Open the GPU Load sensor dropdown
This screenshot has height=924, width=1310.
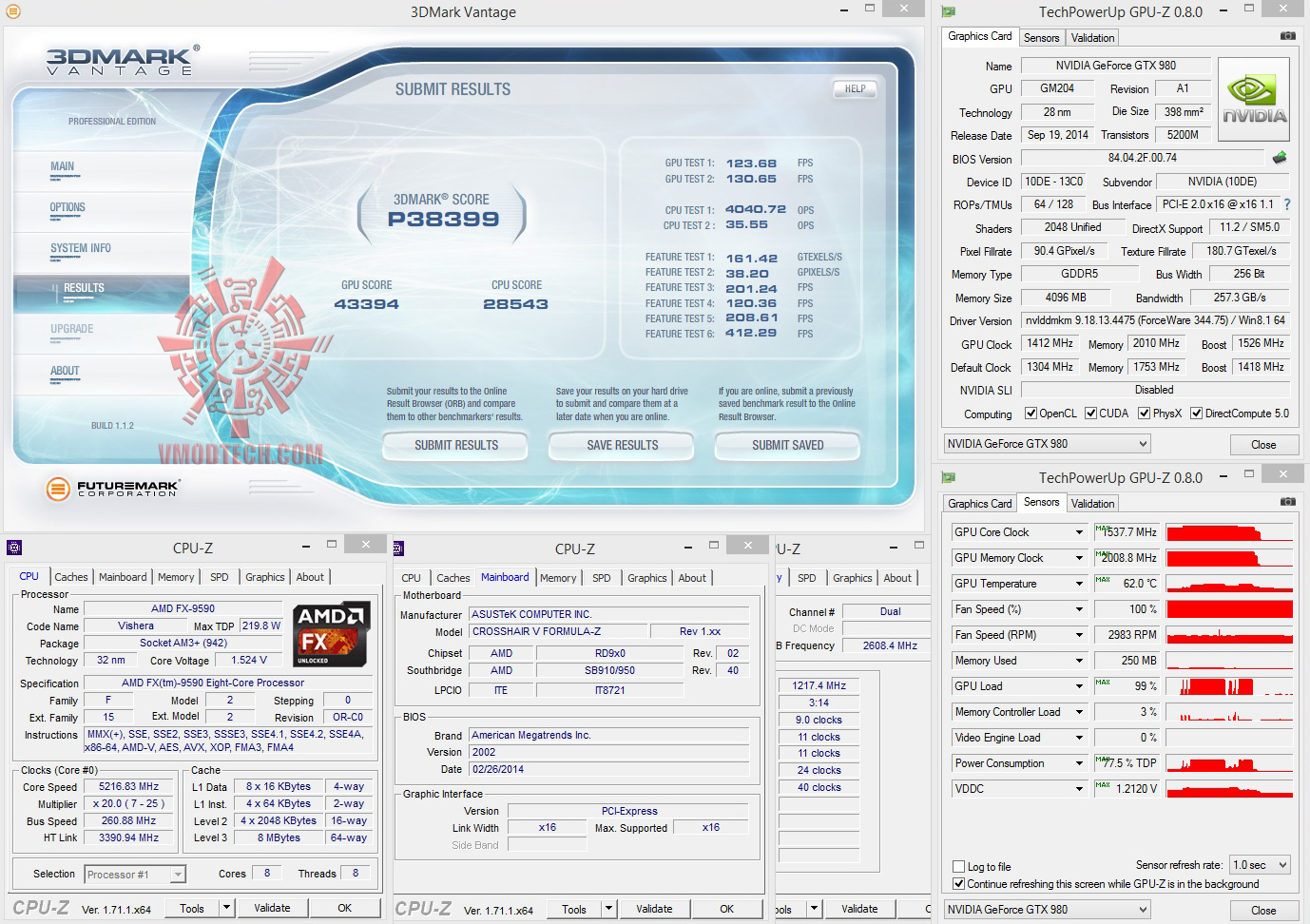point(1080,686)
